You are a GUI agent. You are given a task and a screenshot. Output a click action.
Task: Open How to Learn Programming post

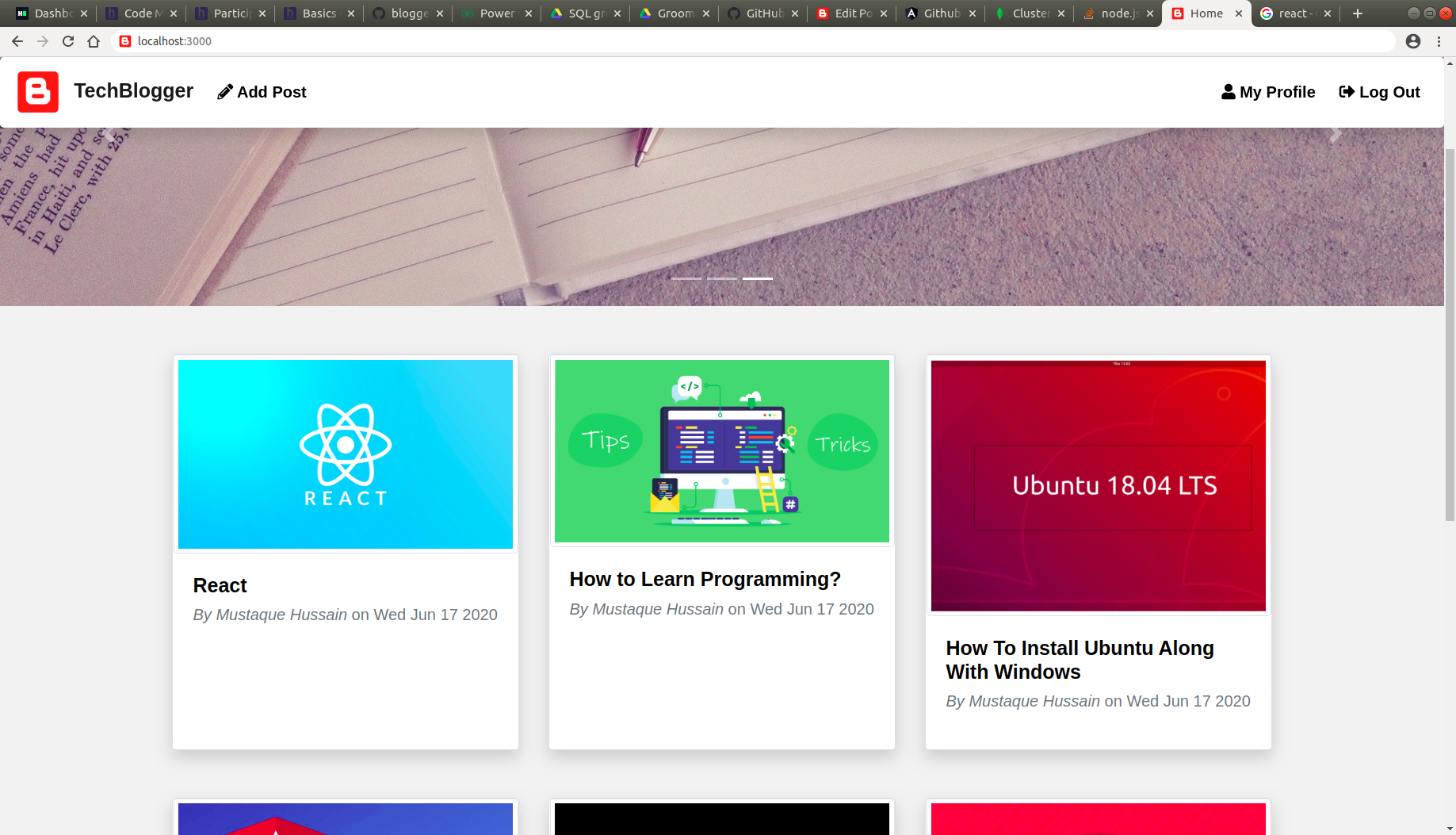click(705, 579)
